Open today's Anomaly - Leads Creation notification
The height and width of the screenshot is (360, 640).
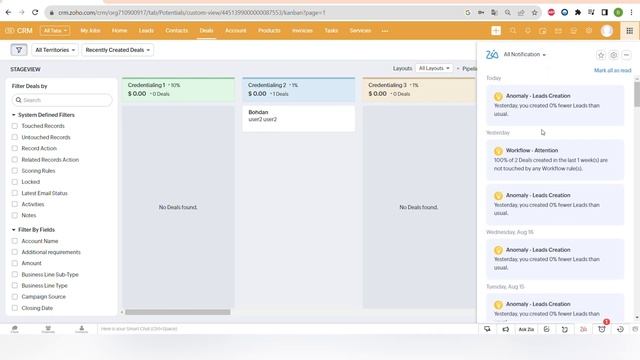coord(555,105)
